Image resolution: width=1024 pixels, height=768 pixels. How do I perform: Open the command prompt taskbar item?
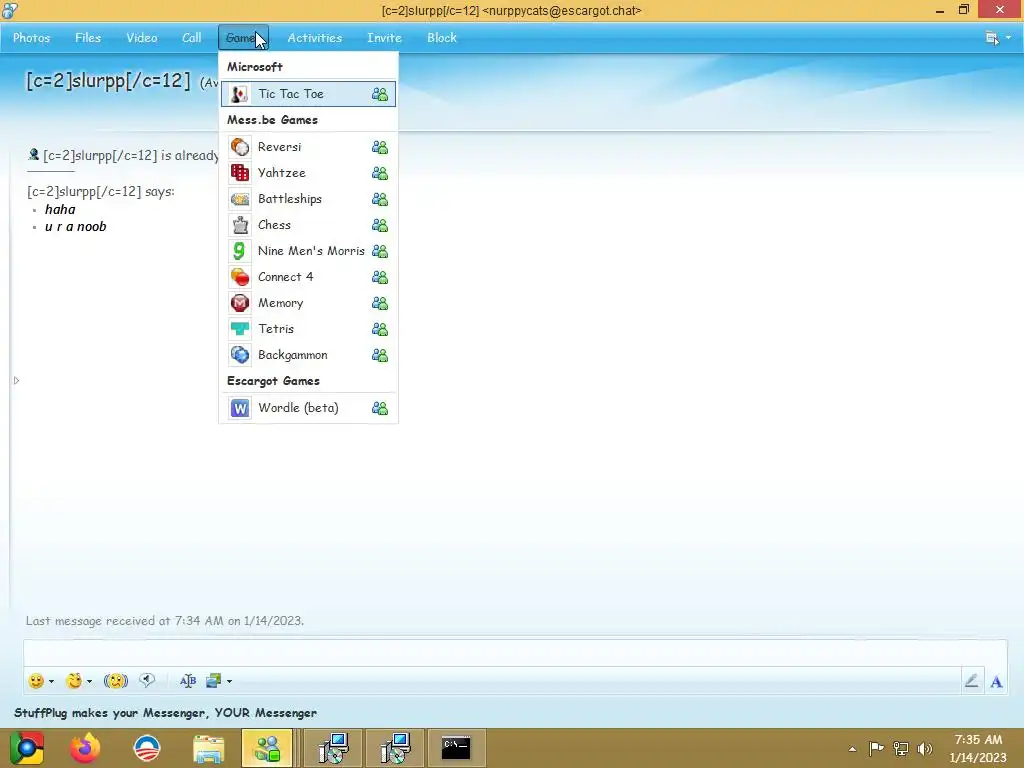coord(456,748)
